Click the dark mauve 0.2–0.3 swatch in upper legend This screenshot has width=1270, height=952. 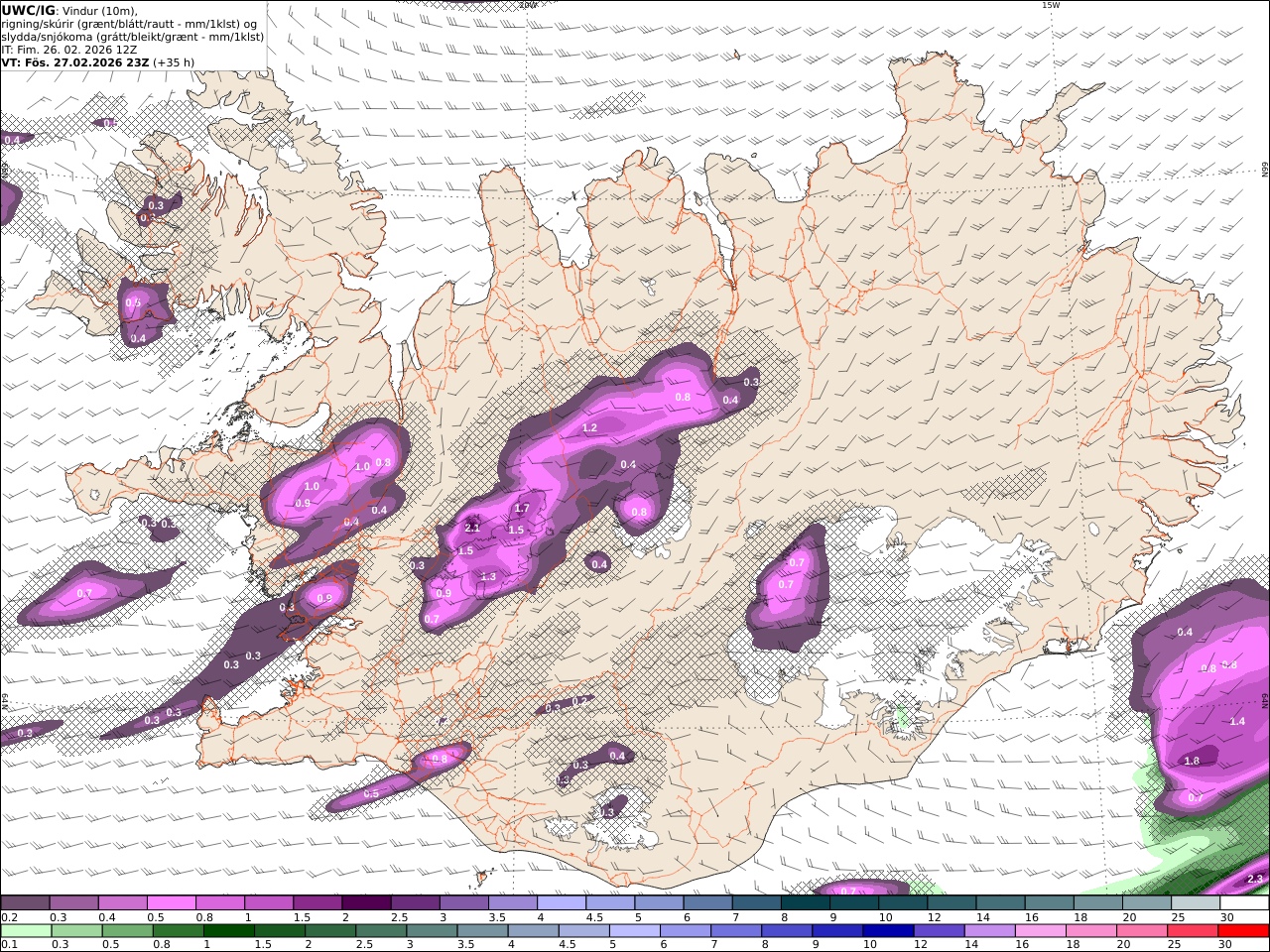(25, 903)
